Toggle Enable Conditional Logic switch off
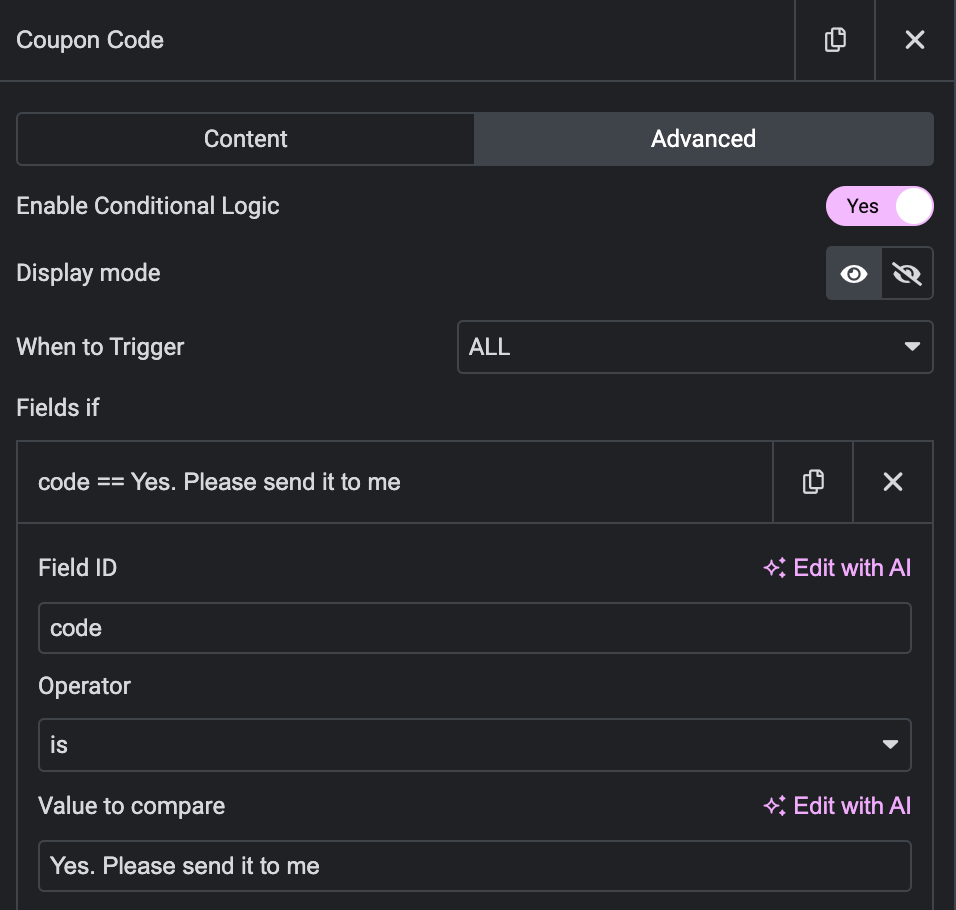The height and width of the screenshot is (910, 956). tap(879, 206)
